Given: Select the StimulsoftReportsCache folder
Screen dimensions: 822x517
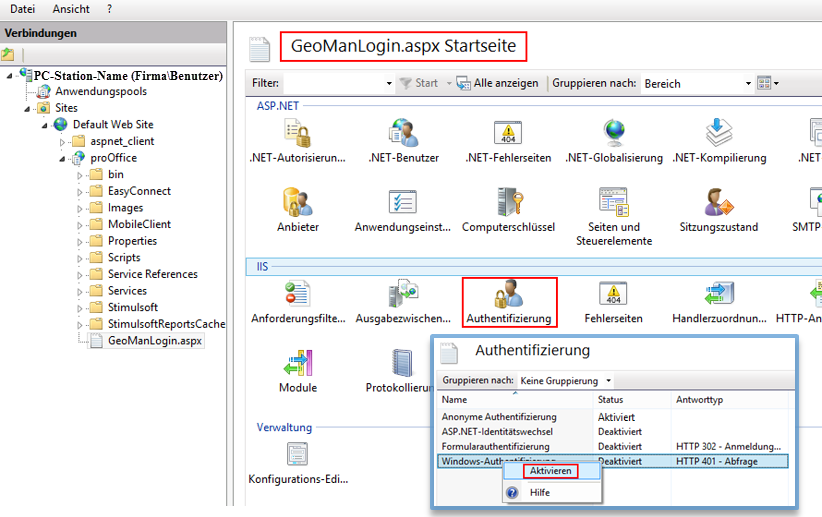Looking at the screenshot, I should click(x=166, y=324).
